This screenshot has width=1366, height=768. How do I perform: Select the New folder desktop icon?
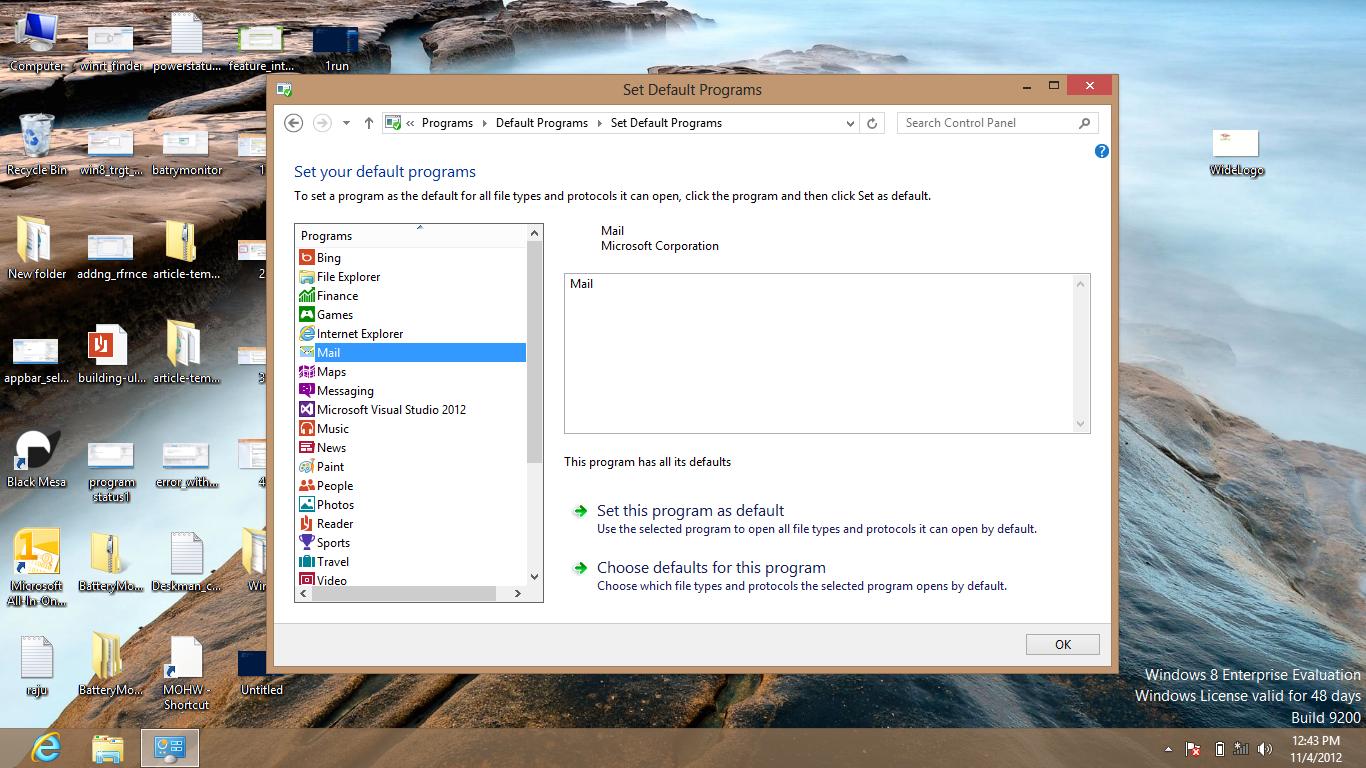37,248
